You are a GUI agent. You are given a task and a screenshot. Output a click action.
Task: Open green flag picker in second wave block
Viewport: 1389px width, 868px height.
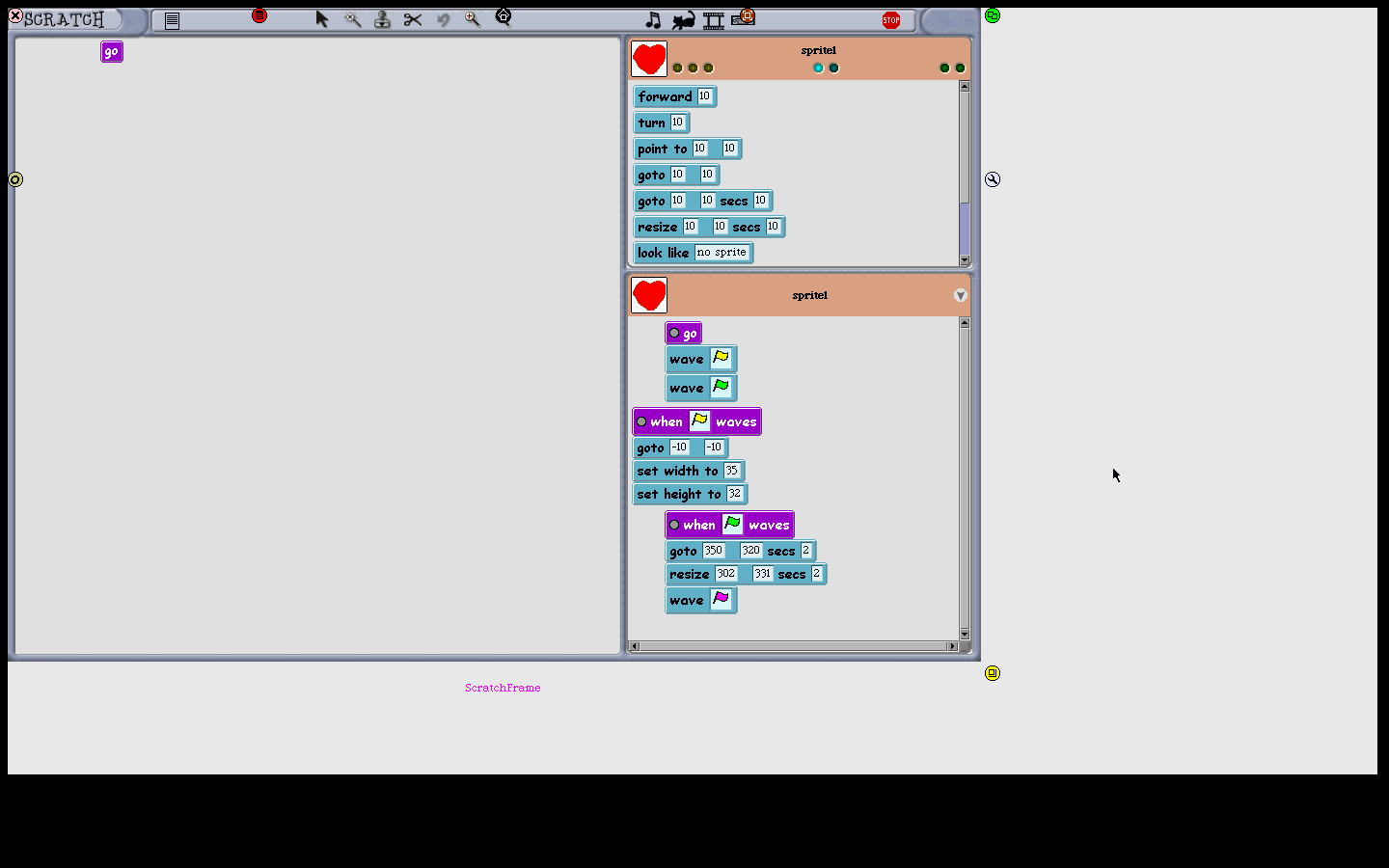(721, 388)
